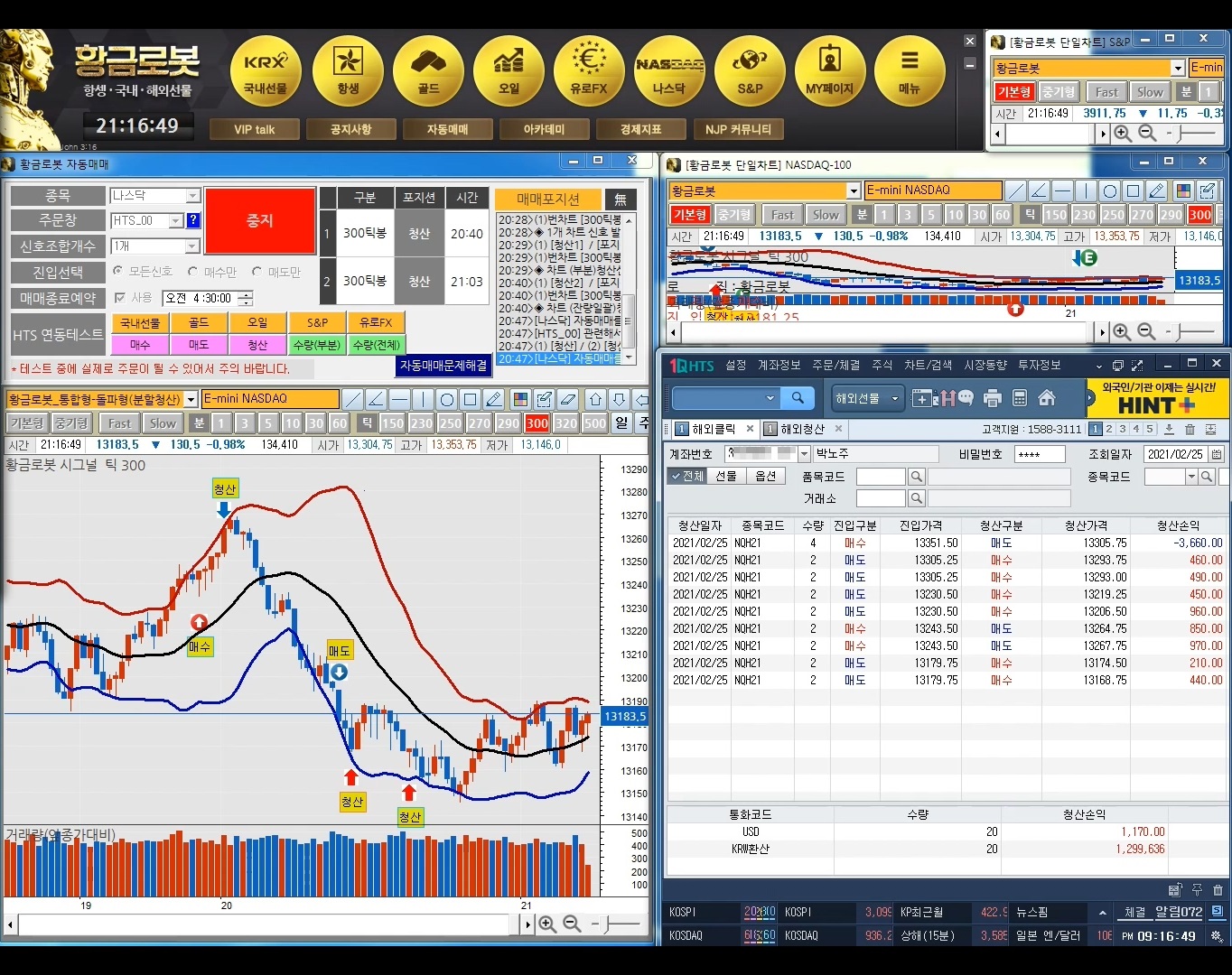Screen dimensions: 1232x975
Task: Select vertical line tool in main chart
Action: [x=424, y=399]
